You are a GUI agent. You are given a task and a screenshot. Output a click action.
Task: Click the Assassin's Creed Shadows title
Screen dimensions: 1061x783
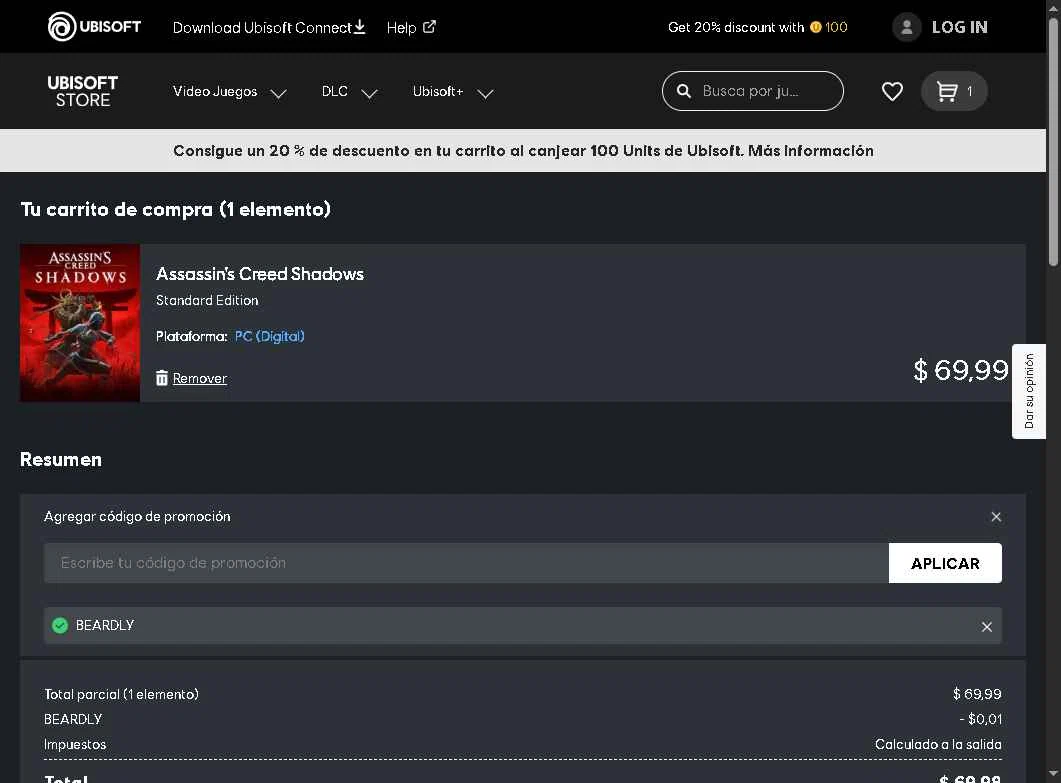260,273
